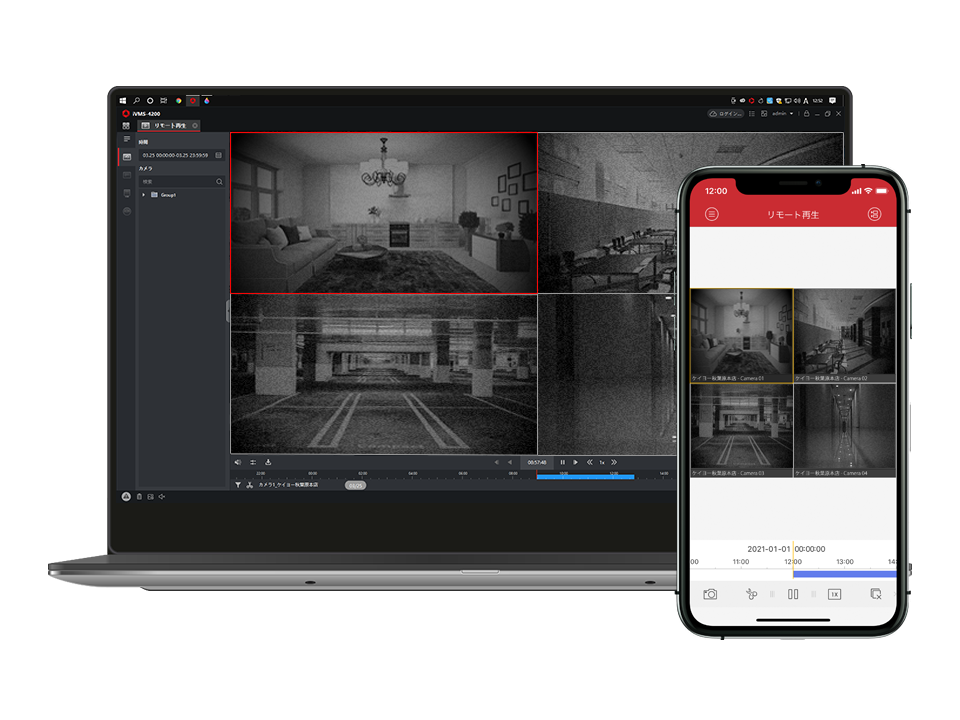Click the 03/25 date badge on timeline
960x720 pixels.
(x=356, y=486)
